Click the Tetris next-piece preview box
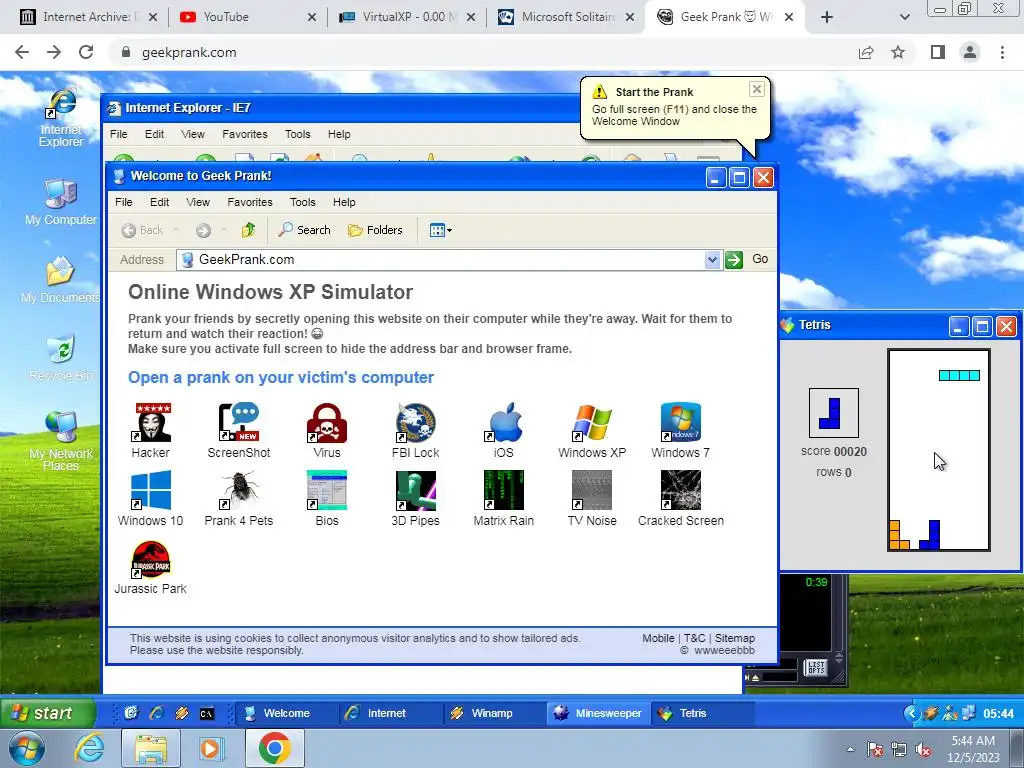This screenshot has height=768, width=1024. (833, 413)
